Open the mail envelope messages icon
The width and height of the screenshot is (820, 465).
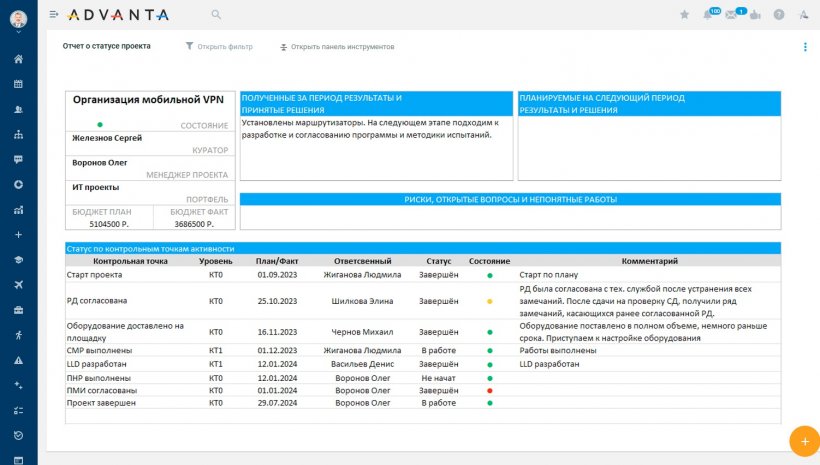point(732,15)
